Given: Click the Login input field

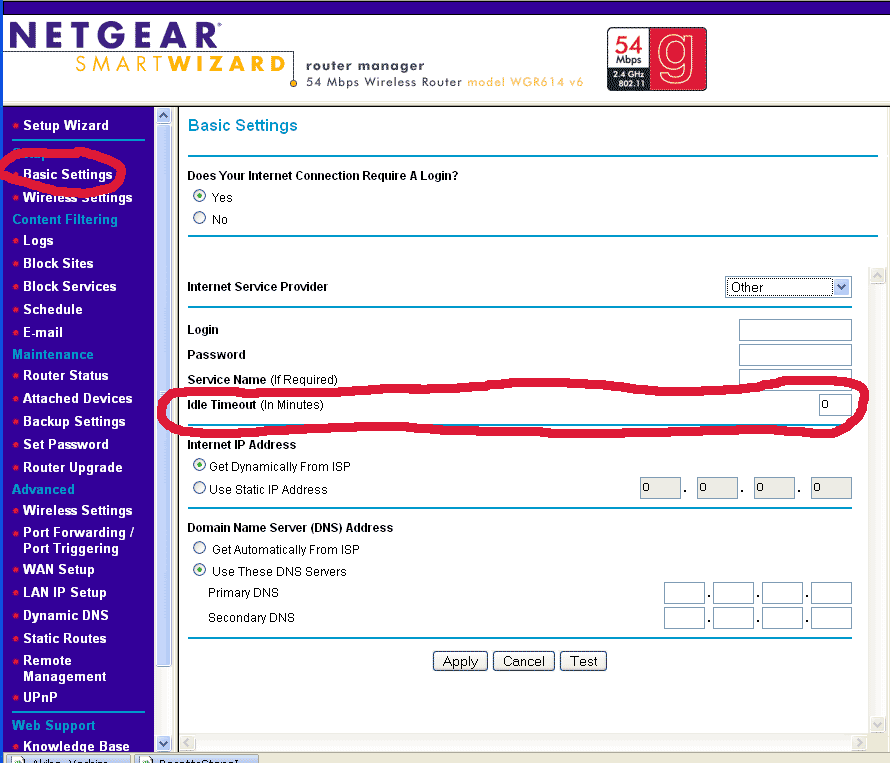Looking at the screenshot, I should (x=795, y=330).
